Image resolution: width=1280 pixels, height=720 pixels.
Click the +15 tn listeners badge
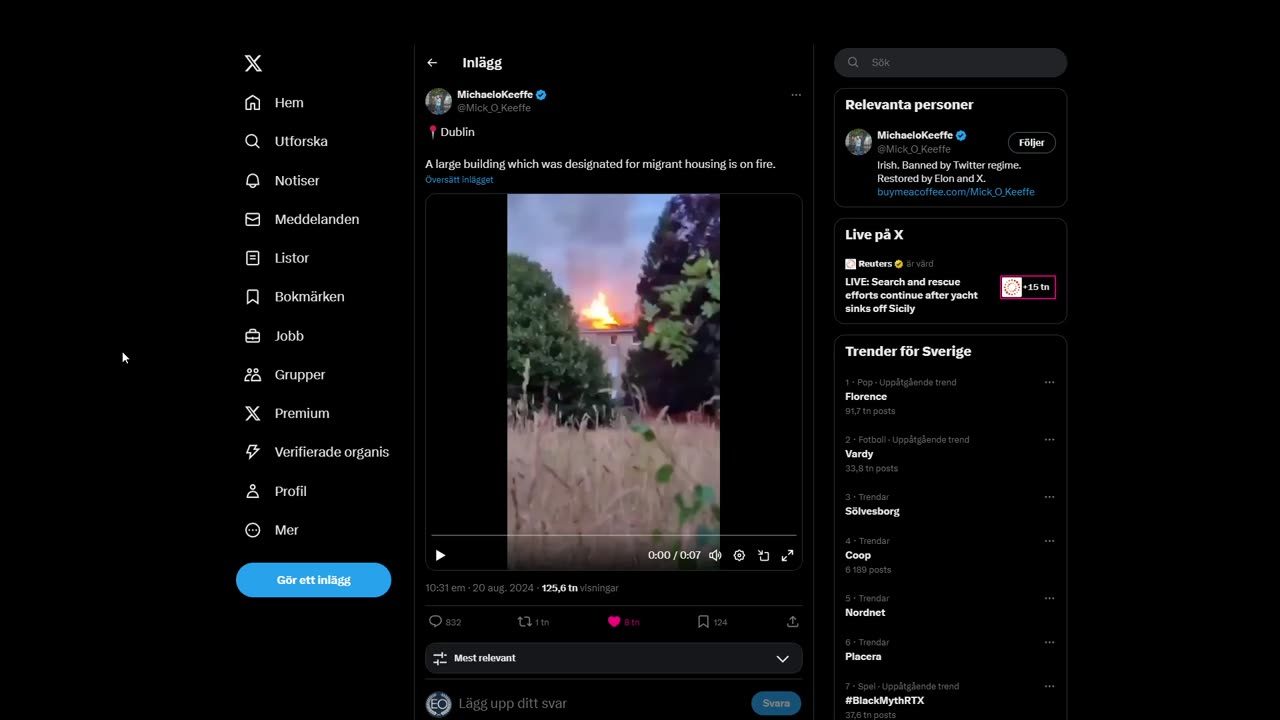pos(1028,287)
